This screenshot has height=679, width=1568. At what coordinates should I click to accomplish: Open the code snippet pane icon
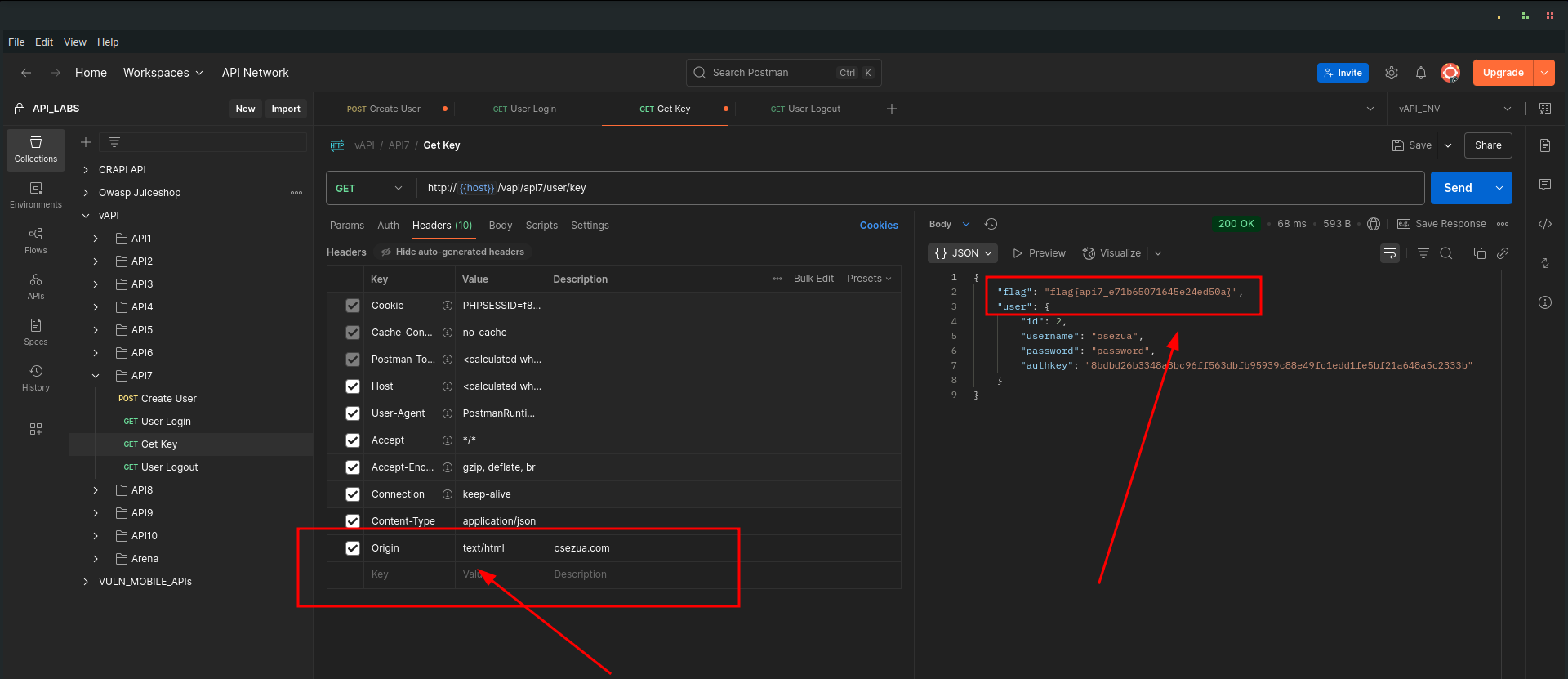click(1545, 224)
